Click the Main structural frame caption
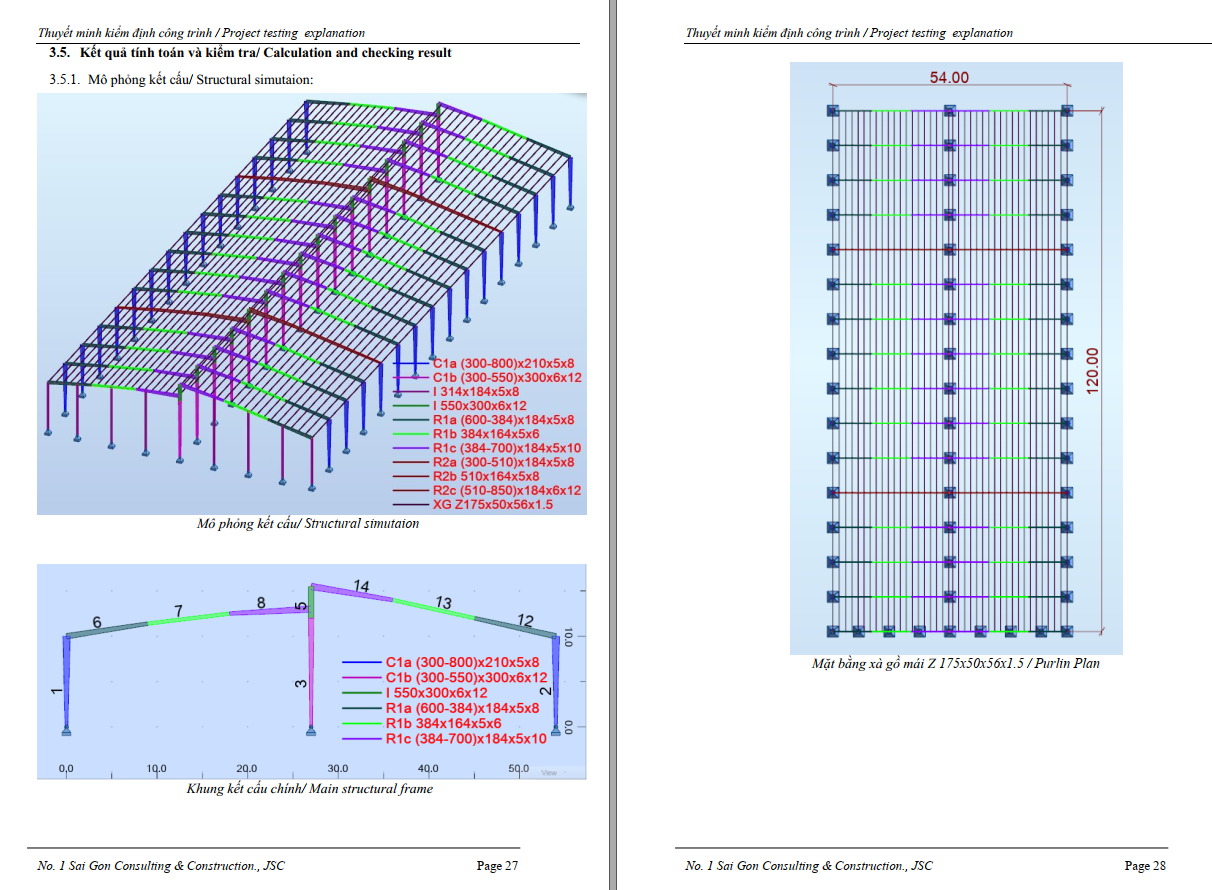Viewport: 1212px width, 890px height. tap(310, 789)
